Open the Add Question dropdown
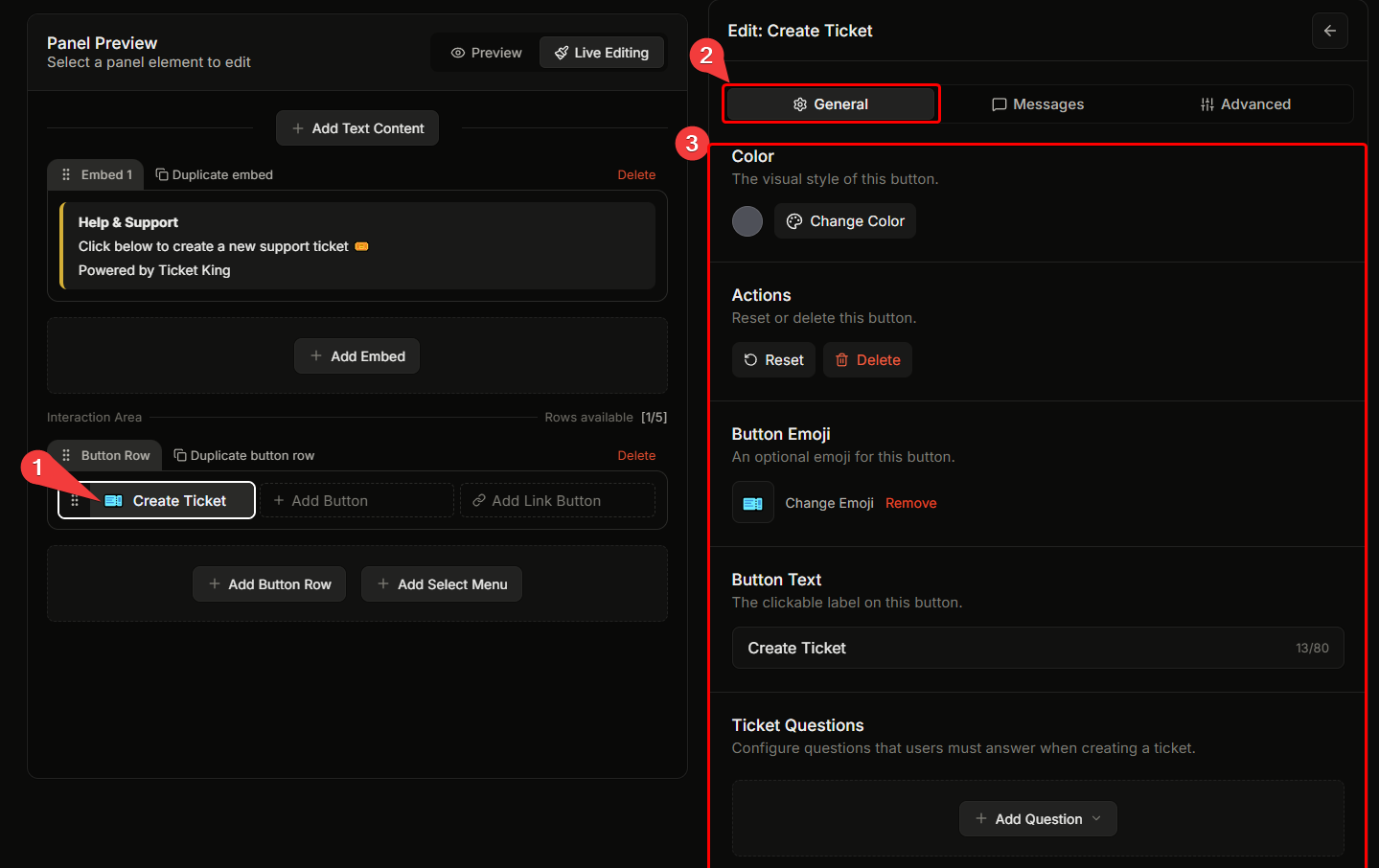Image resolution: width=1379 pixels, height=868 pixels. tap(1038, 819)
